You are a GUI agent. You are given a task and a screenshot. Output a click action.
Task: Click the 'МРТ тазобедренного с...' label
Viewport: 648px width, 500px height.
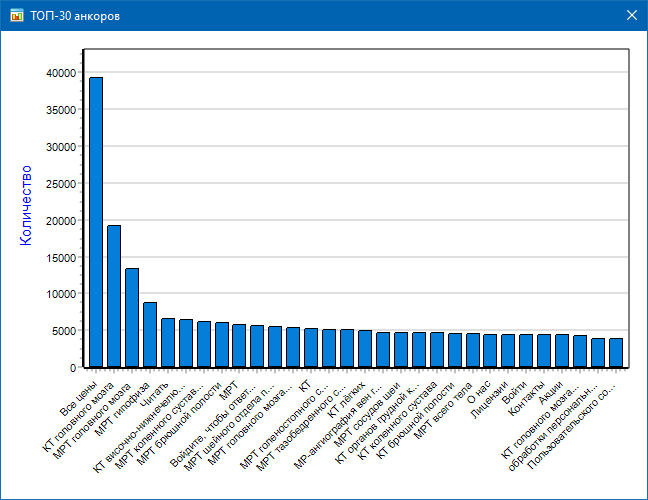pyautogui.click(x=301, y=428)
